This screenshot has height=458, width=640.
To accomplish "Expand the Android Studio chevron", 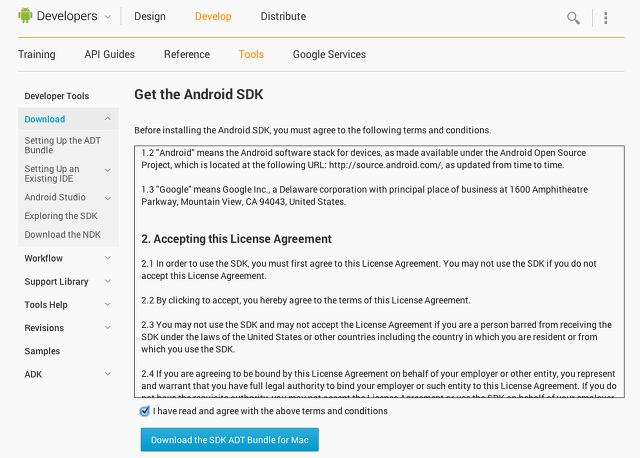I will tap(108, 198).
